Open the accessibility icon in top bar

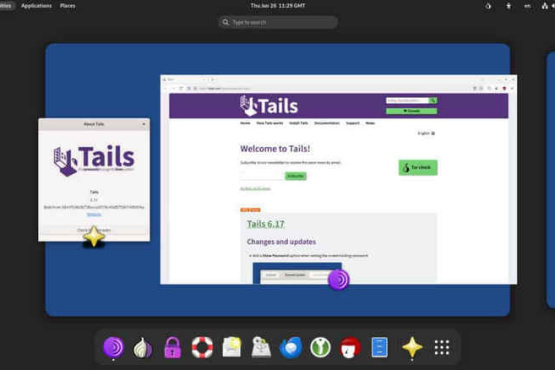[x=509, y=6]
